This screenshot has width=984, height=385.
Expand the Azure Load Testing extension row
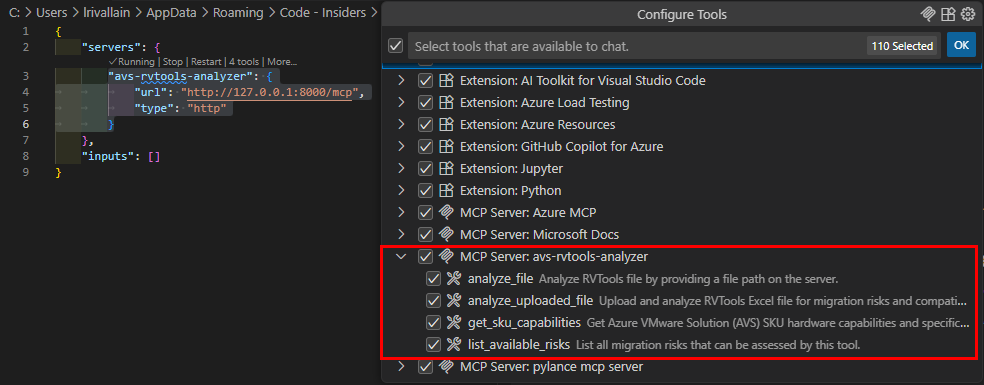pyautogui.click(x=402, y=102)
